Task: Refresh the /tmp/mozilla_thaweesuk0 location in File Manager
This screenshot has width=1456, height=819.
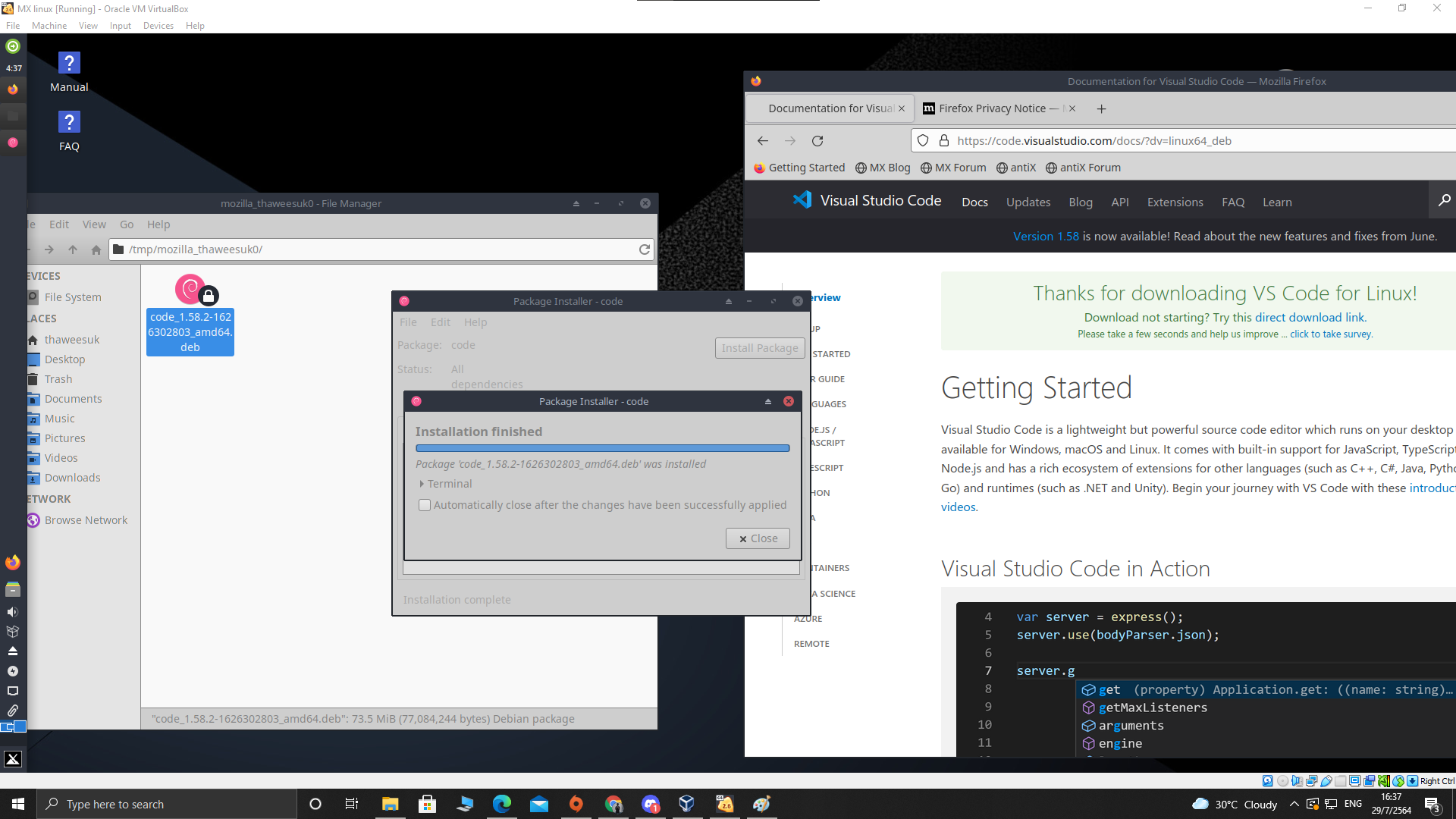Action: click(x=644, y=249)
